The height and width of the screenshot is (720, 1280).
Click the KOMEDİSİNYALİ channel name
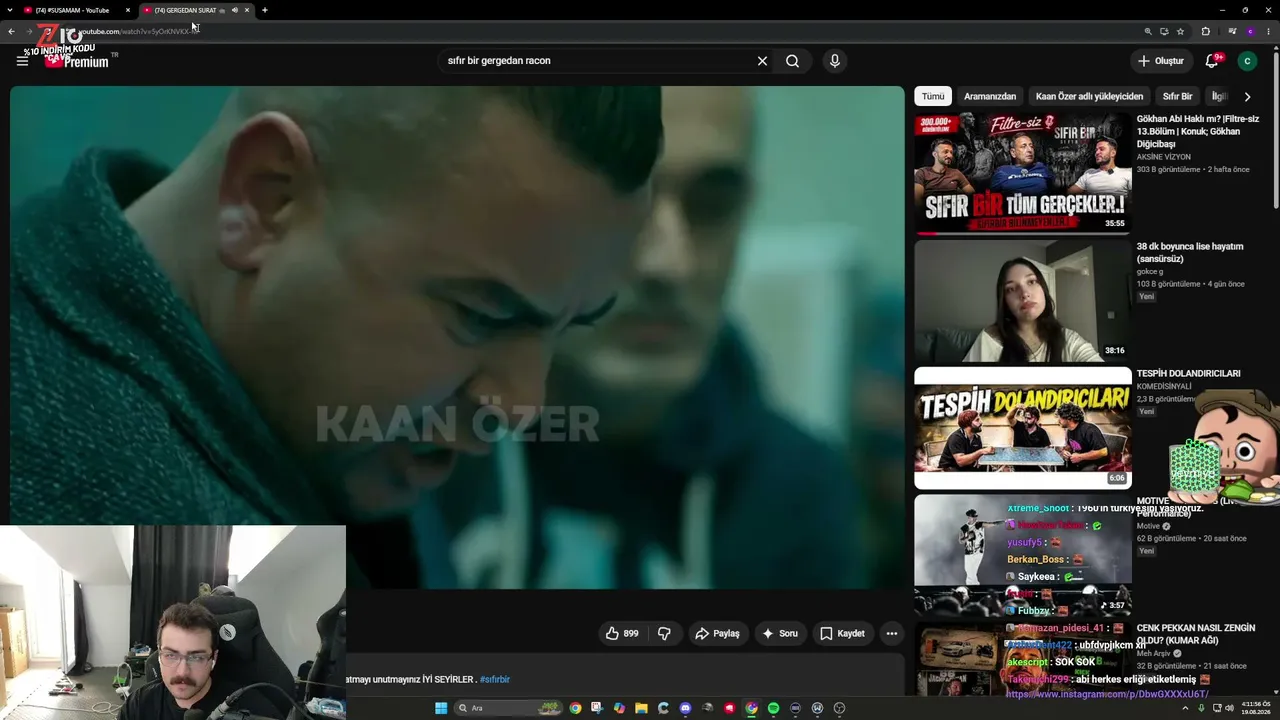pyautogui.click(x=1164, y=386)
